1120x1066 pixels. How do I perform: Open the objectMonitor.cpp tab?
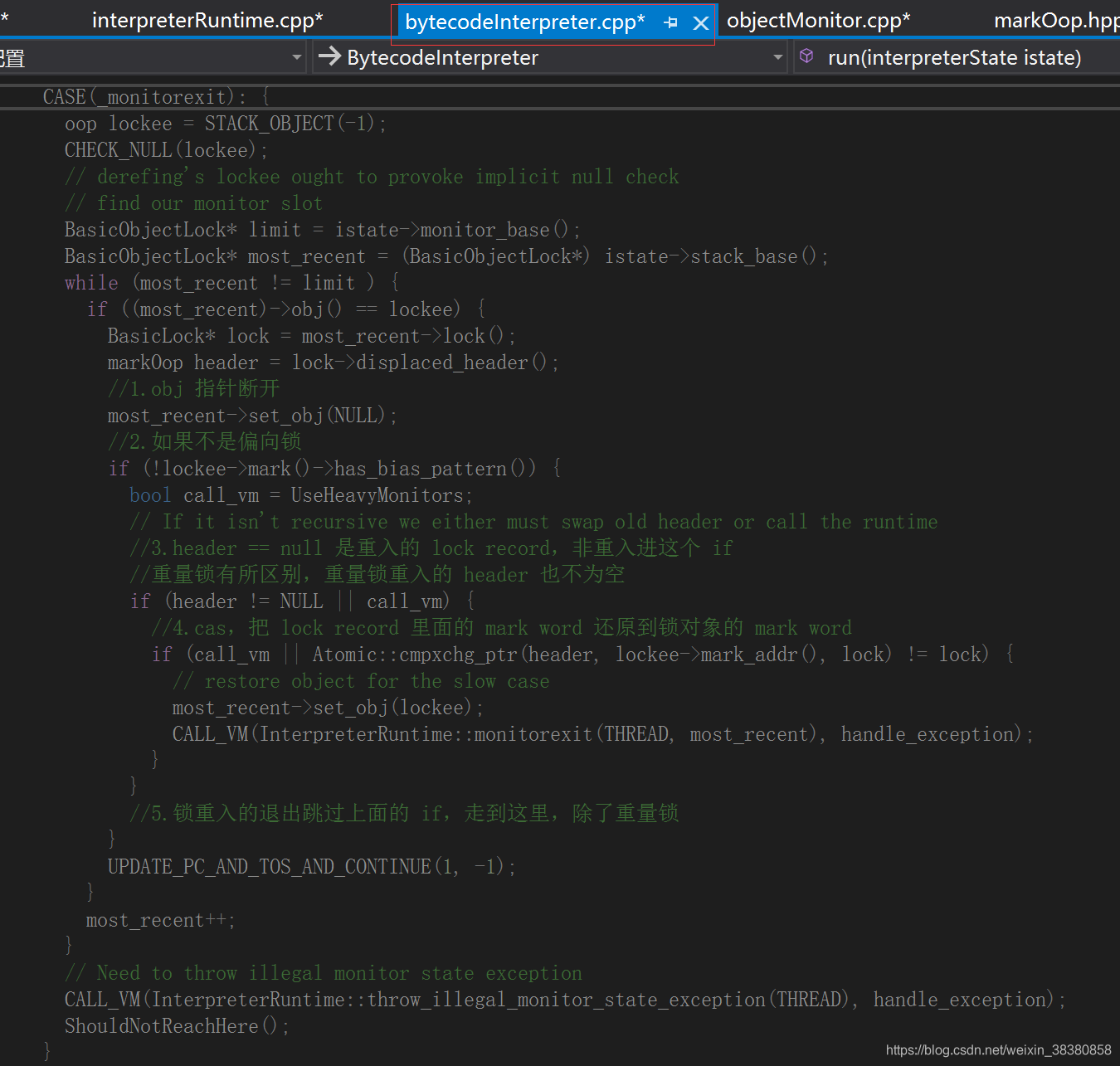point(818,21)
